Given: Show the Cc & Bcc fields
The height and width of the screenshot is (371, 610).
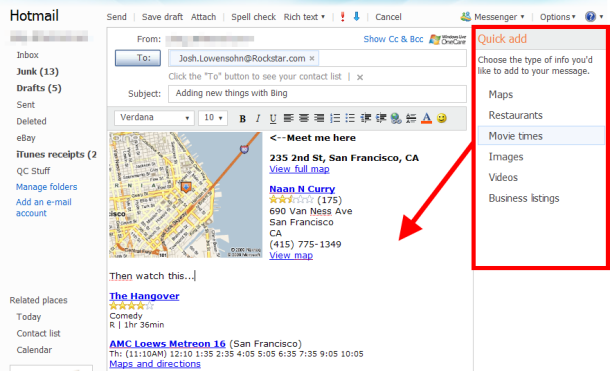Looking at the screenshot, I should [x=393, y=39].
